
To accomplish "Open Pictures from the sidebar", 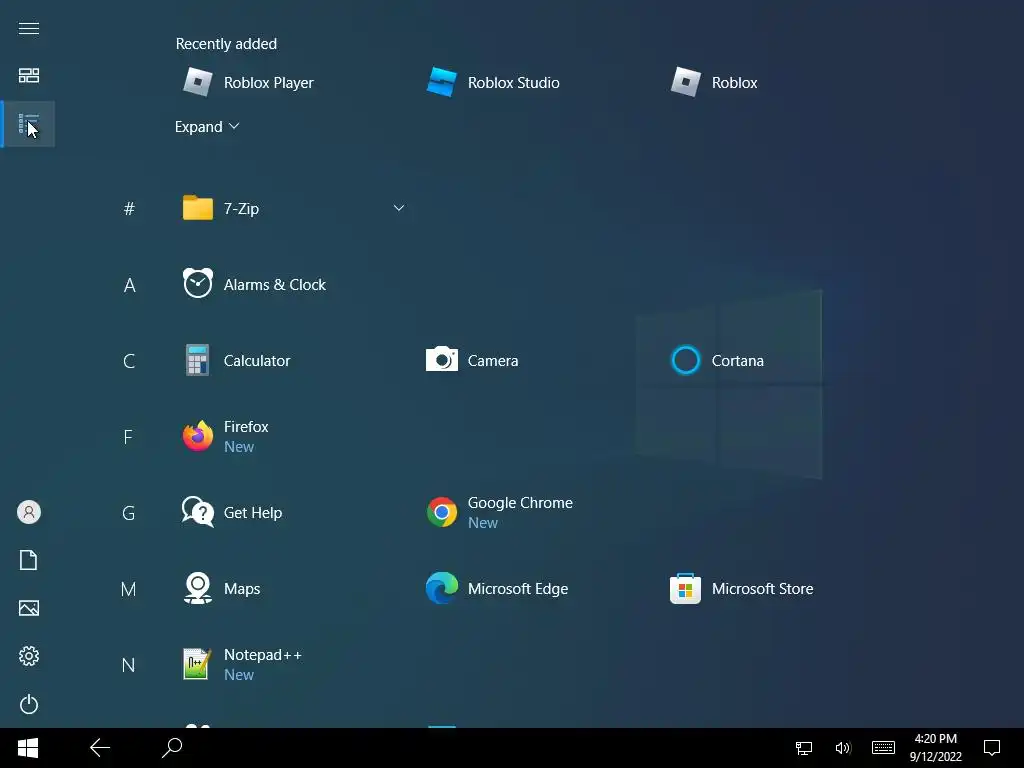I will [x=29, y=608].
